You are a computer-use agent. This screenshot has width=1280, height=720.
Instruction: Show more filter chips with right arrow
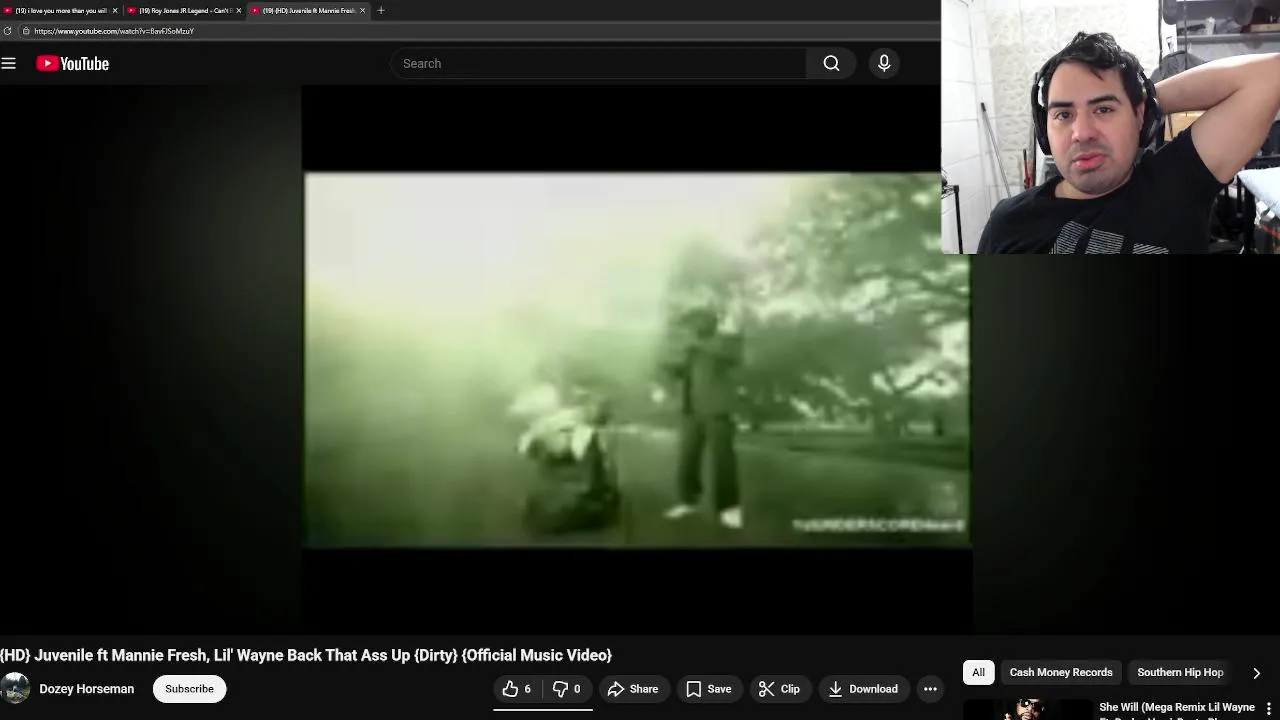pos(1256,673)
